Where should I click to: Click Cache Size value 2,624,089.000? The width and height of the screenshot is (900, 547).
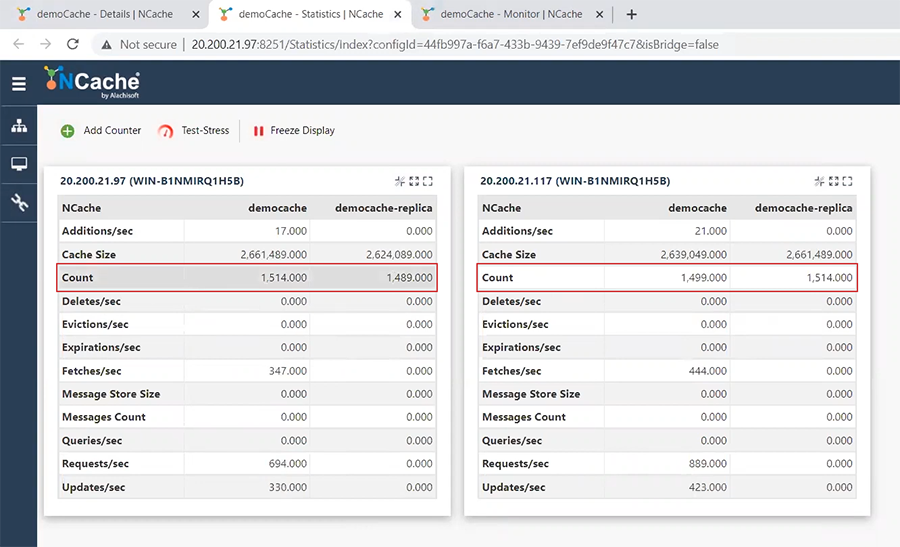tap(399, 254)
